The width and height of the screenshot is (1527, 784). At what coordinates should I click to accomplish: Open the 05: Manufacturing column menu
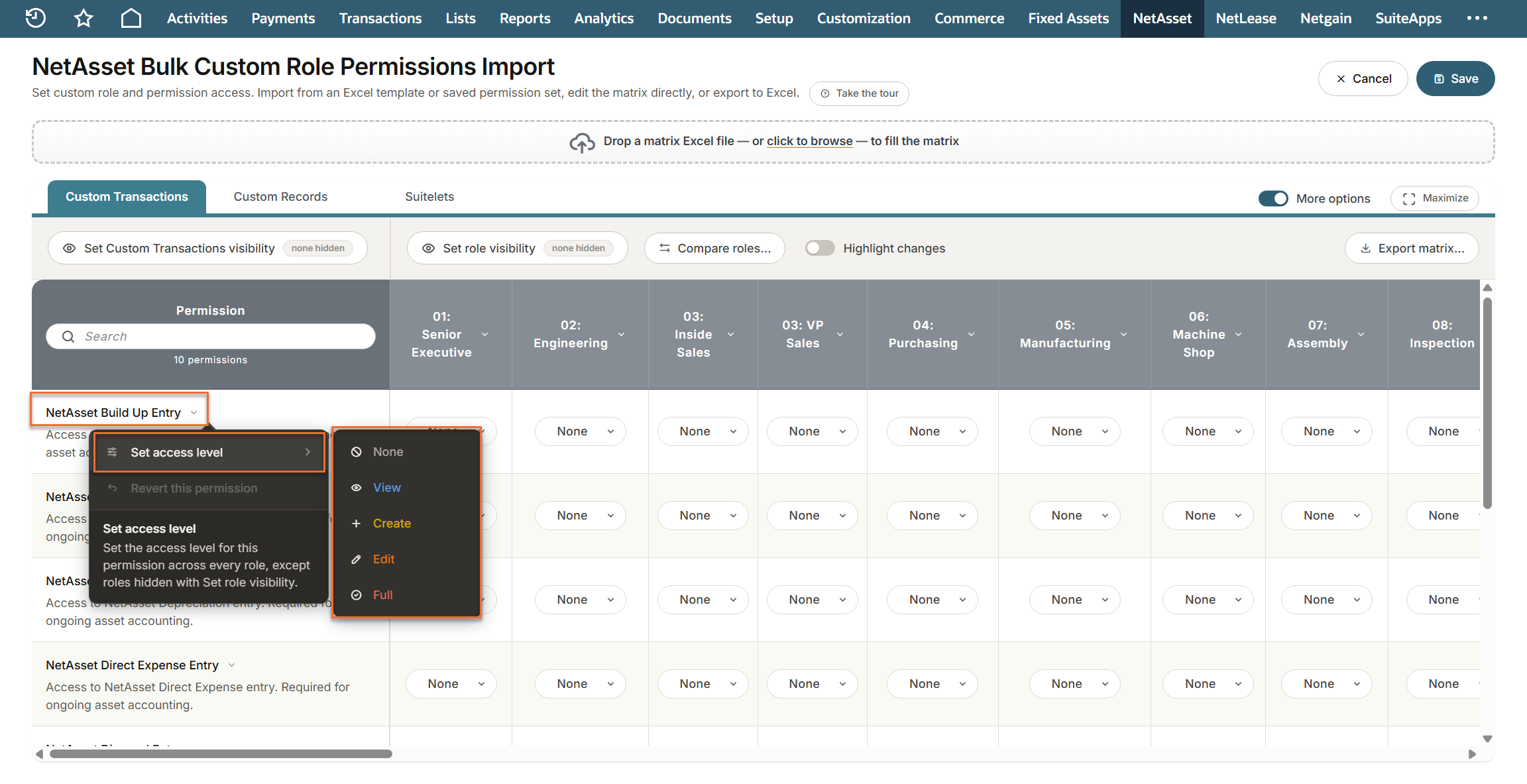click(x=1124, y=335)
